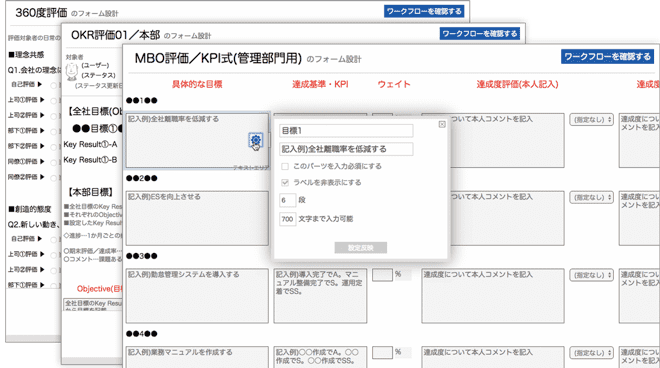This screenshot has height=368, width=660.
Task: Open '(指定なし)' dropdown for goal 3 row
Action: (591, 275)
